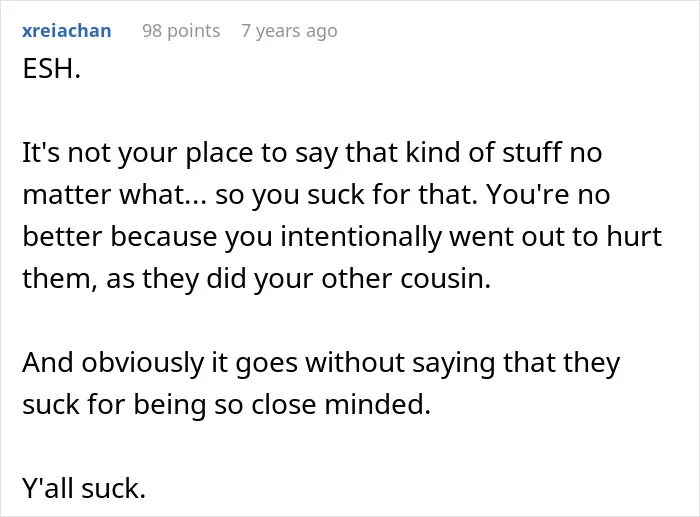Click the word obviously in third paragraph
This screenshot has width=700, height=517.
pos(142,363)
